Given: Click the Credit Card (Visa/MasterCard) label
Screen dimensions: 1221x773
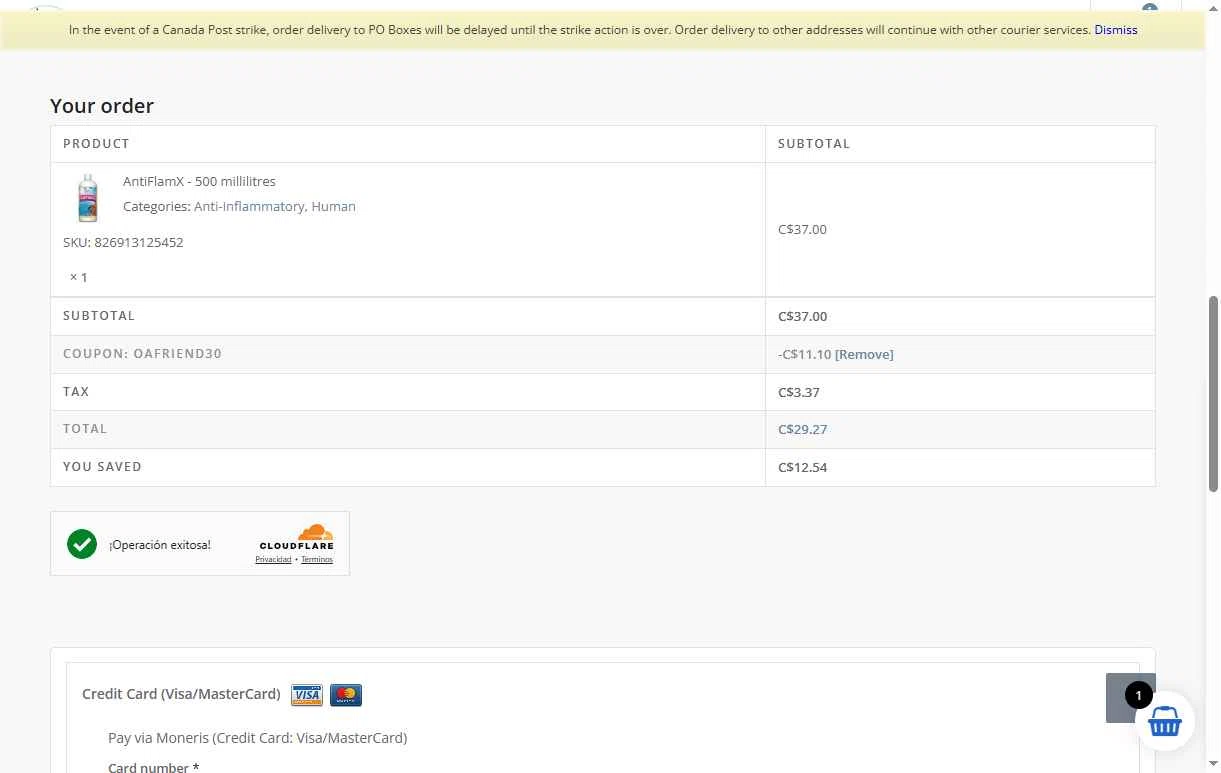Looking at the screenshot, I should point(181,694).
